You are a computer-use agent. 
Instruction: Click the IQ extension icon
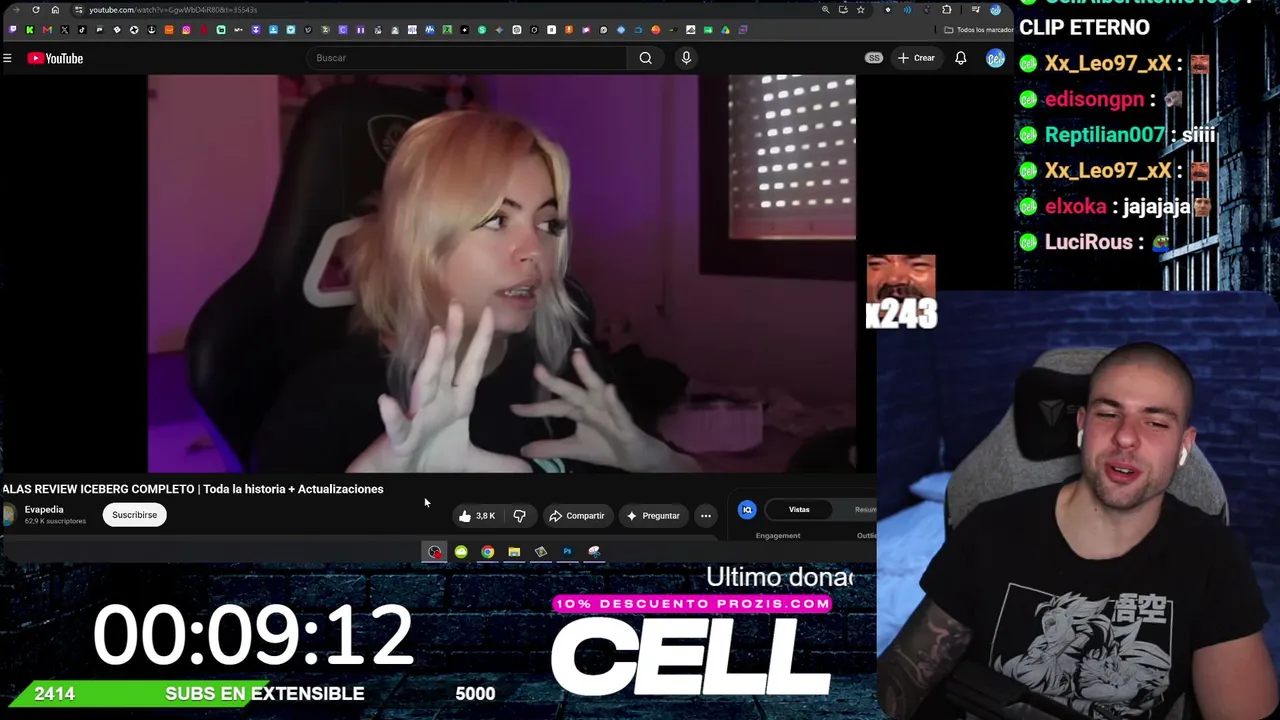(747, 510)
